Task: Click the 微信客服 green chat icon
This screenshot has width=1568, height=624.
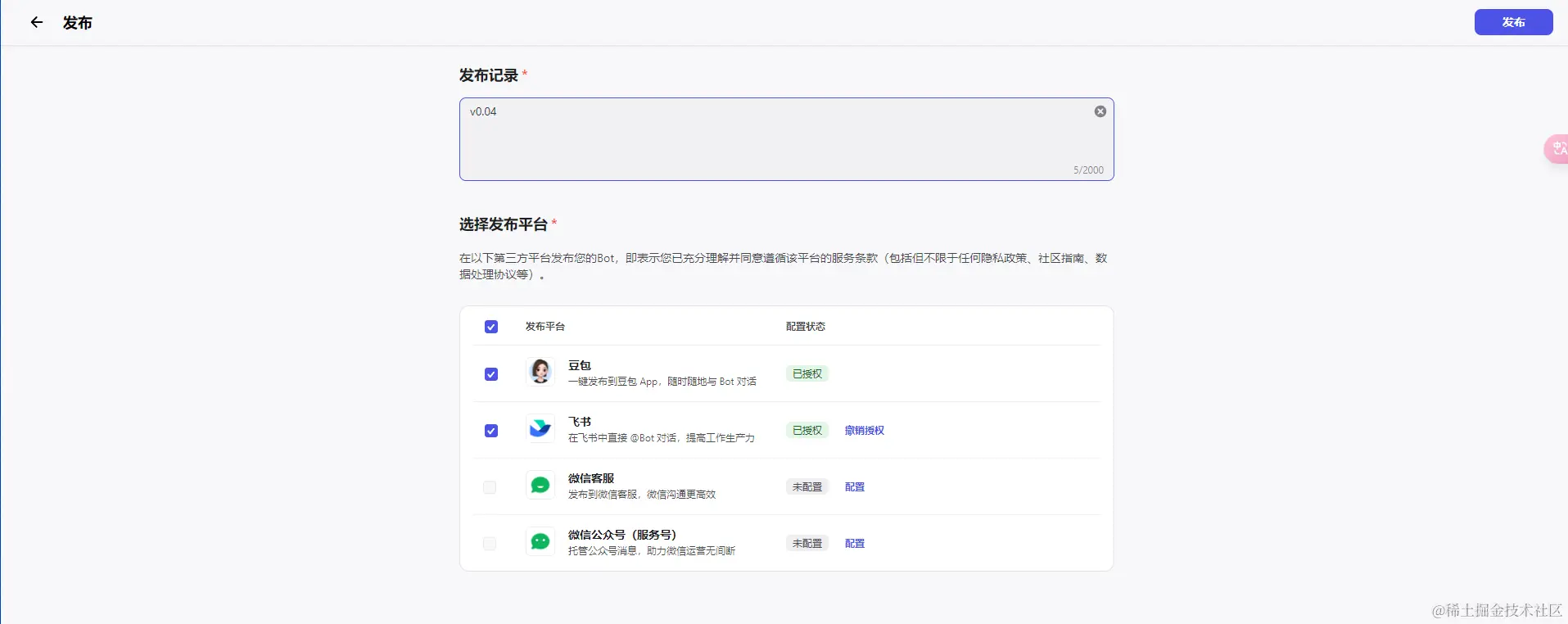Action: (x=540, y=486)
